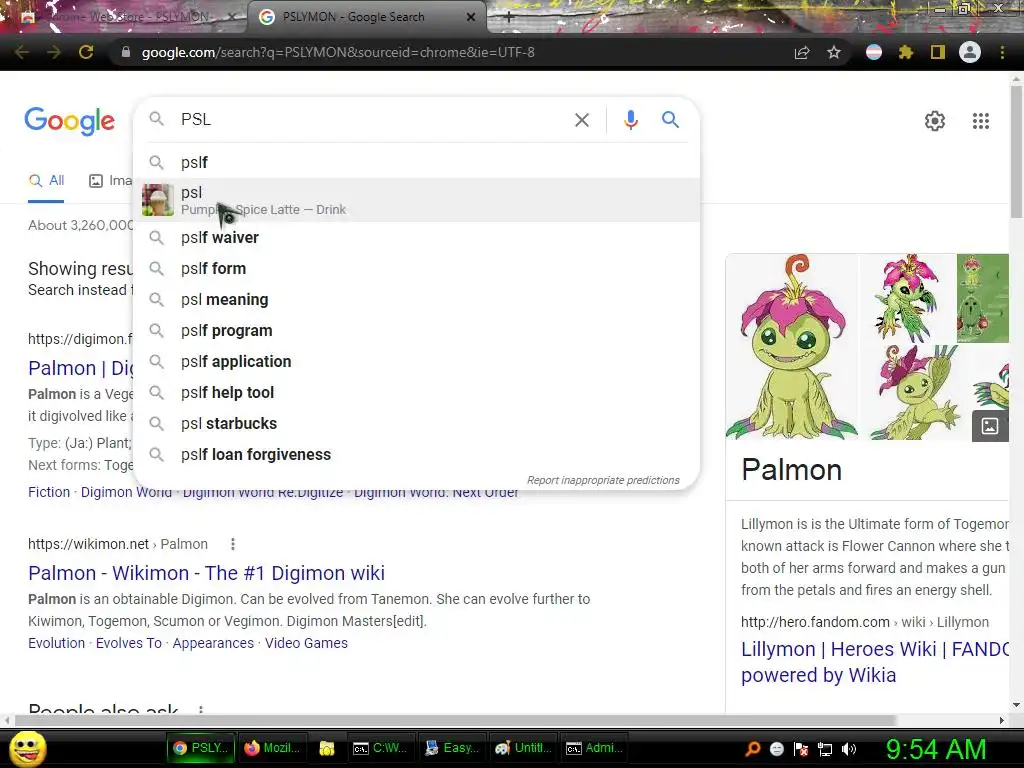Open the Google apps grid
This screenshot has width=1024, height=768.
(980, 121)
